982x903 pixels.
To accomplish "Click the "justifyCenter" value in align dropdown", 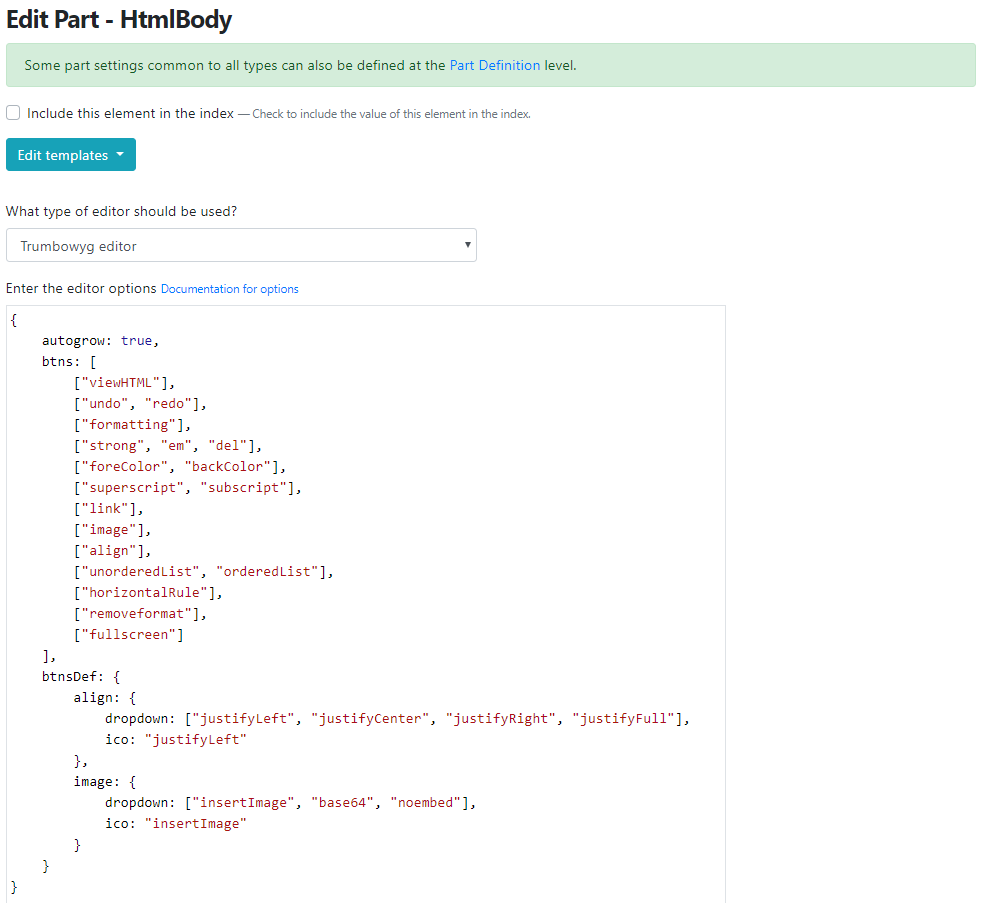I will pos(370,718).
